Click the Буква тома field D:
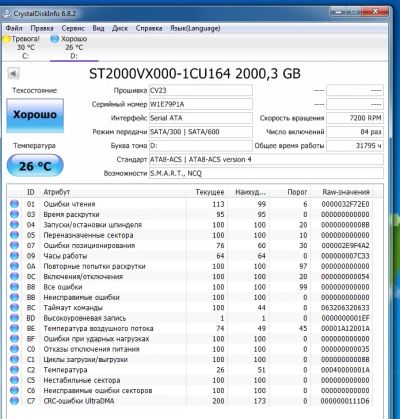The image size is (400, 419). pyautogui.click(x=201, y=146)
